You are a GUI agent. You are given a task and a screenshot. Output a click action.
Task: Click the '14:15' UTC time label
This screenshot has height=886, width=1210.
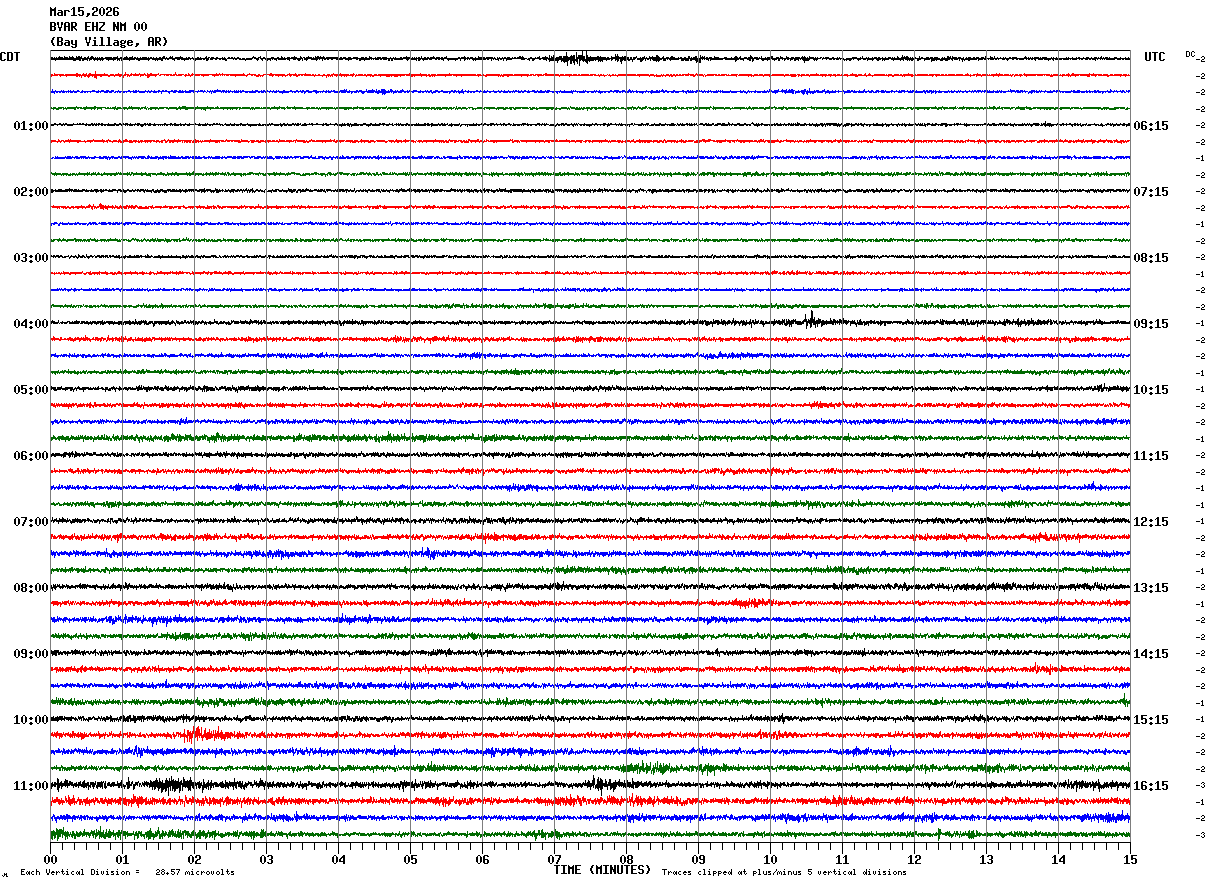1151,654
